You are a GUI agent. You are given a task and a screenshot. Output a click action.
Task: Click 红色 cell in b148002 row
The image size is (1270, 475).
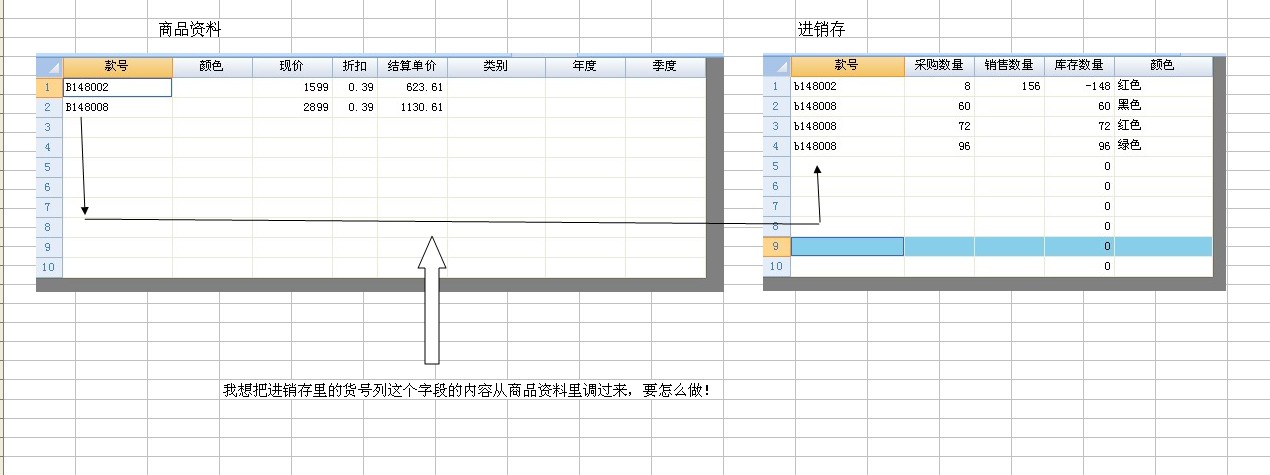tap(1163, 86)
